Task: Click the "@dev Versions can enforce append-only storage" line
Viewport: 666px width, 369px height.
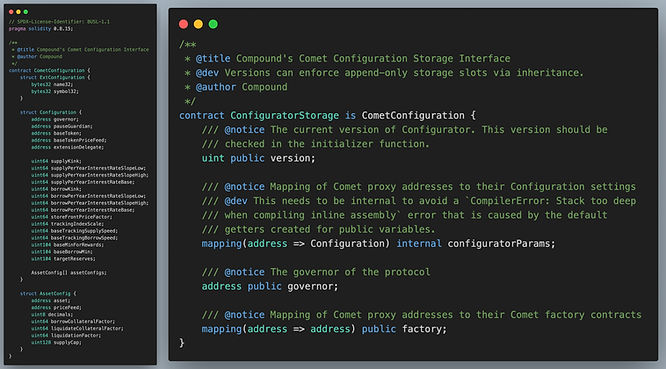Action: (x=384, y=73)
